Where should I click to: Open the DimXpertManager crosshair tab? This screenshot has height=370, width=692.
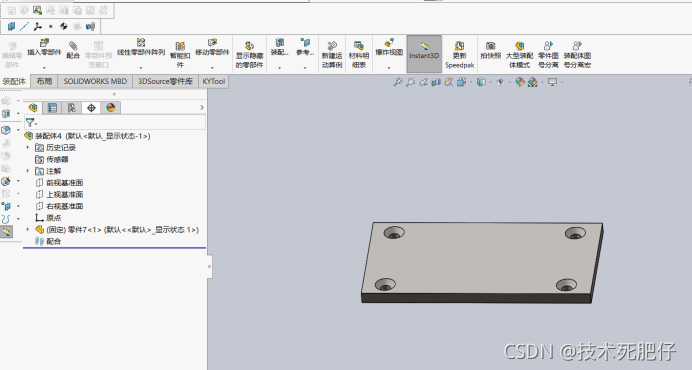(91, 108)
